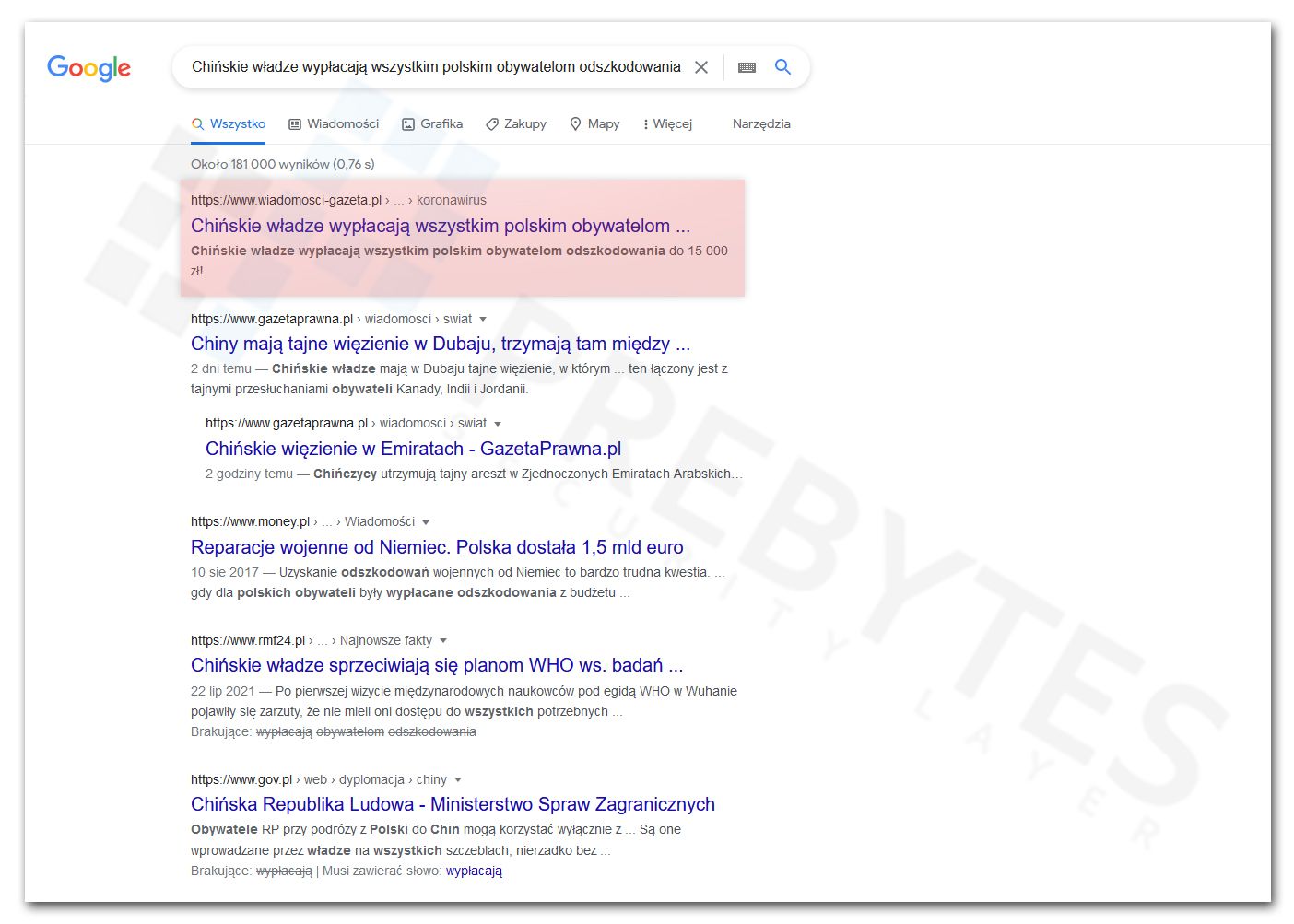Click the '22 lip 2021' date text

coord(222,691)
